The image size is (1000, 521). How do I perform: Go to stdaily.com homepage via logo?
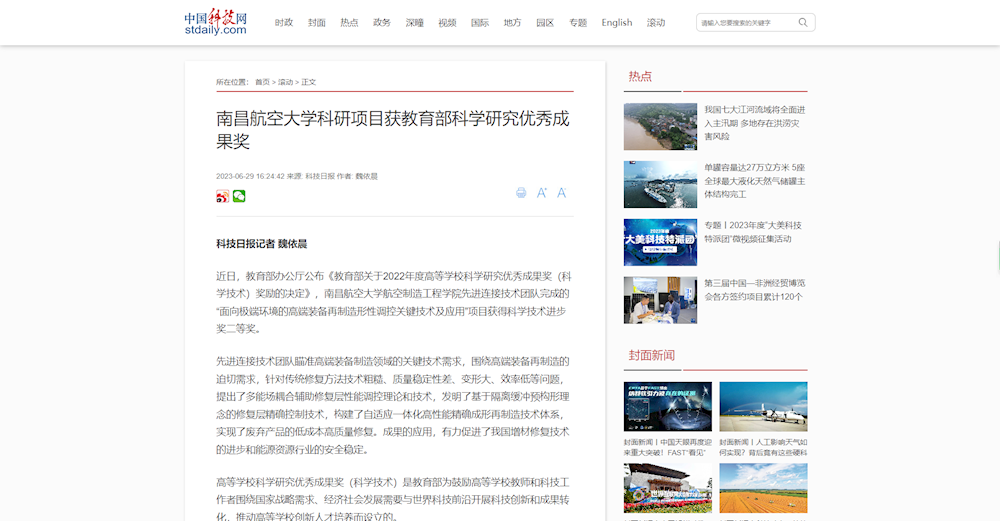215,22
